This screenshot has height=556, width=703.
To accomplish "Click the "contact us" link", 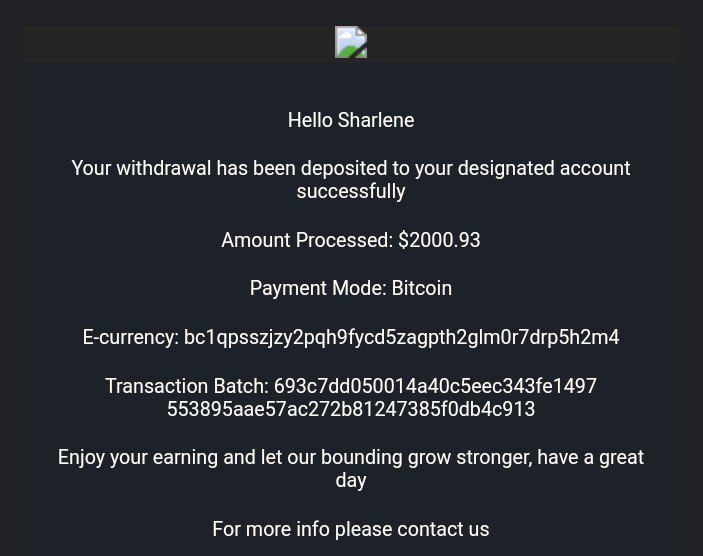I will 443,529.
